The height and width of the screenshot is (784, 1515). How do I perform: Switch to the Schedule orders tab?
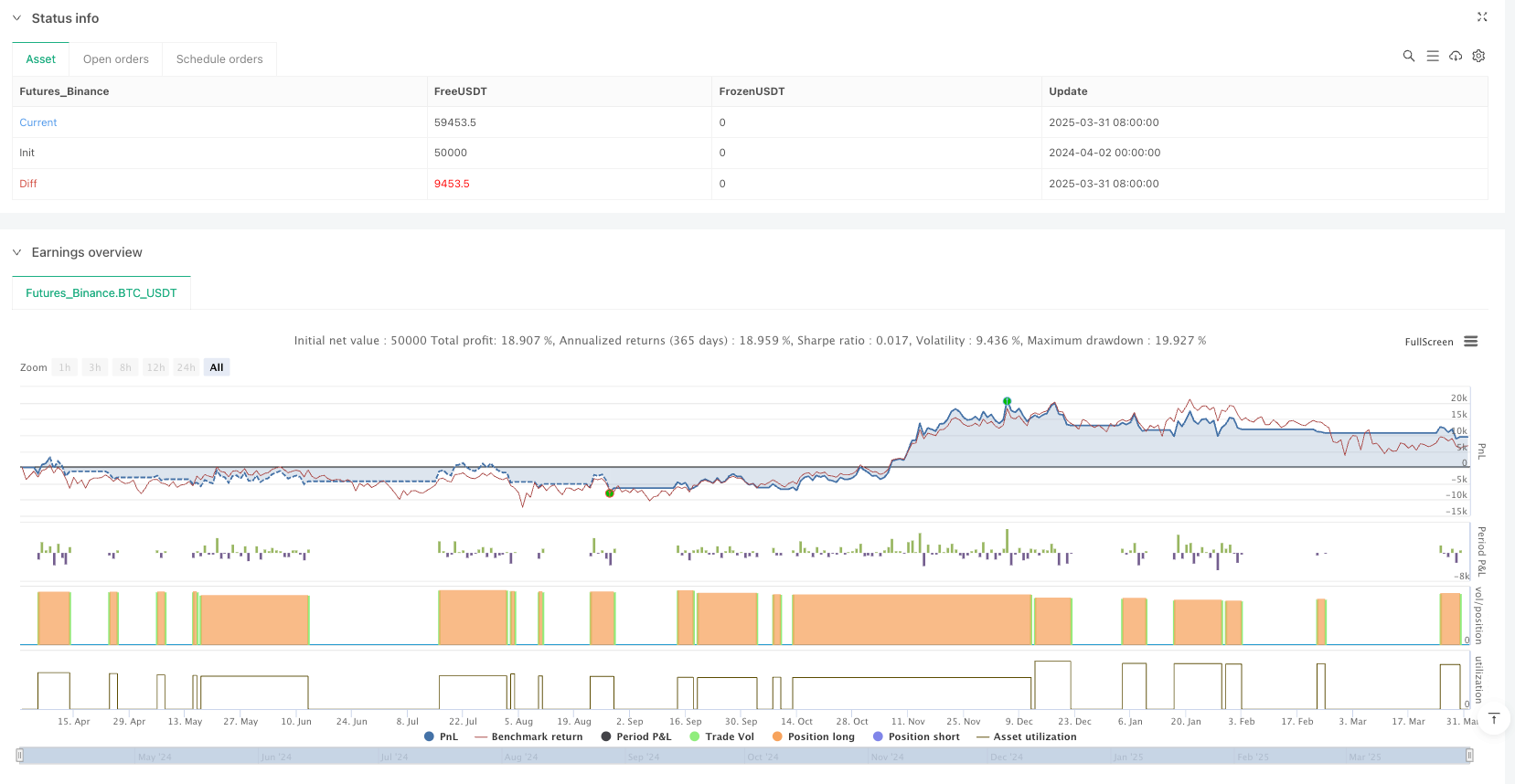click(219, 59)
